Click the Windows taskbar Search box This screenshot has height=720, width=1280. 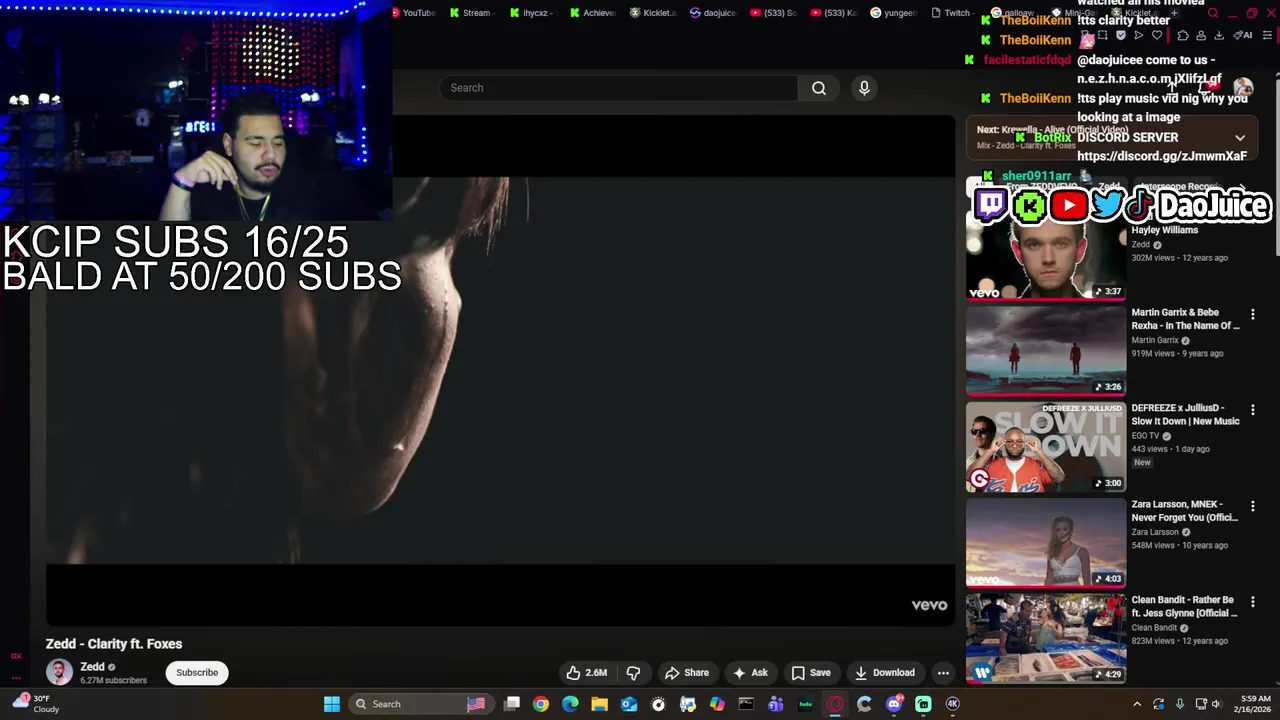pyautogui.click(x=422, y=704)
